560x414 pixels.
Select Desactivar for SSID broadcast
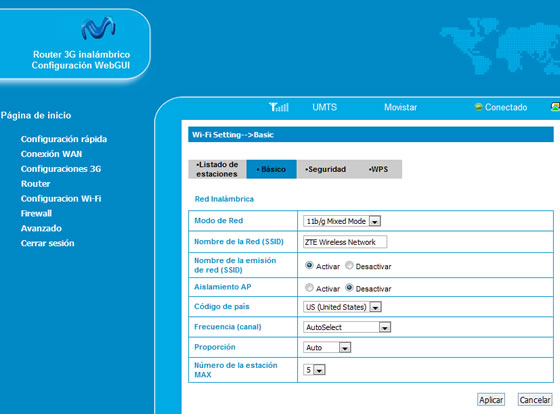(349, 265)
